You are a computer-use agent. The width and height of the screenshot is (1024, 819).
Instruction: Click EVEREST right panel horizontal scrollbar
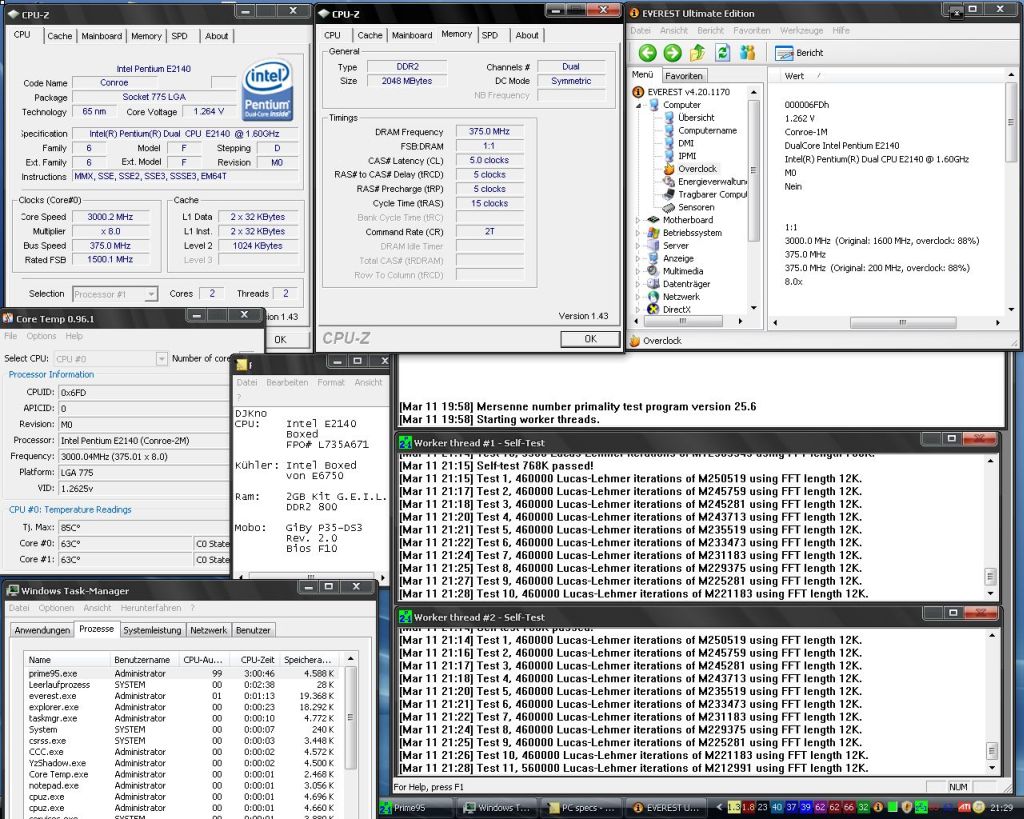point(903,322)
